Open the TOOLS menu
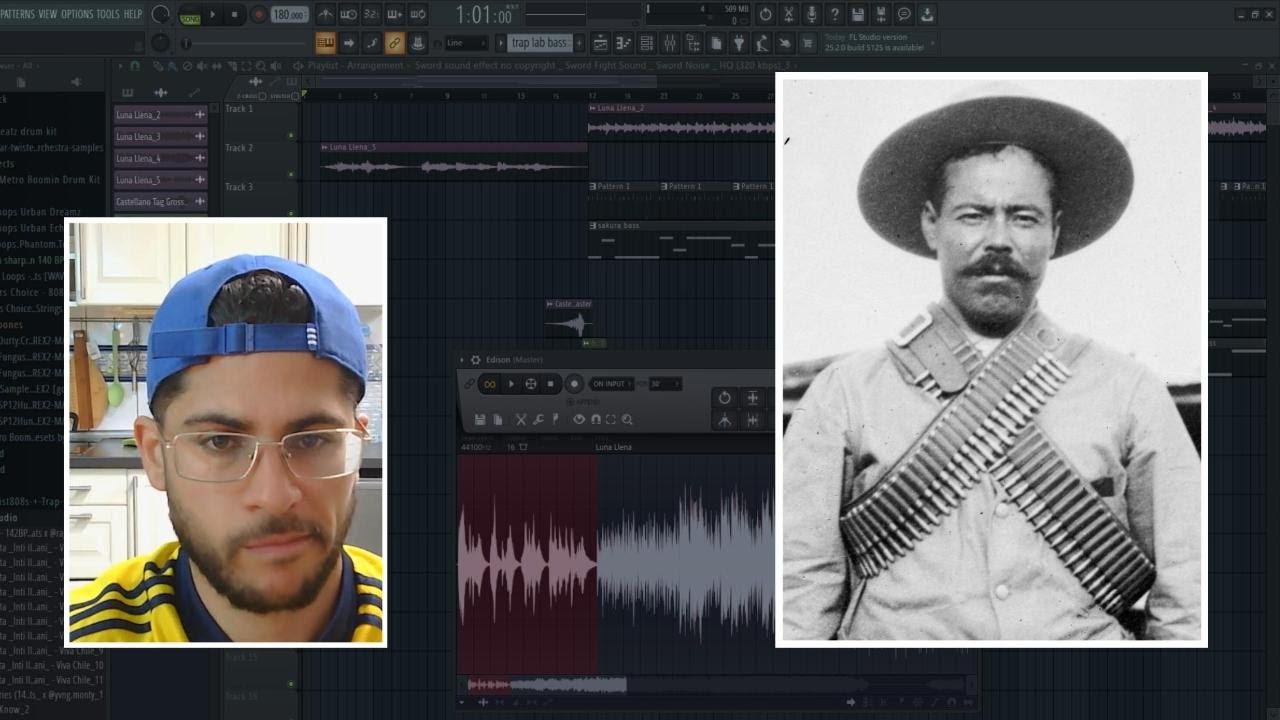This screenshot has height=720, width=1280. pos(108,14)
